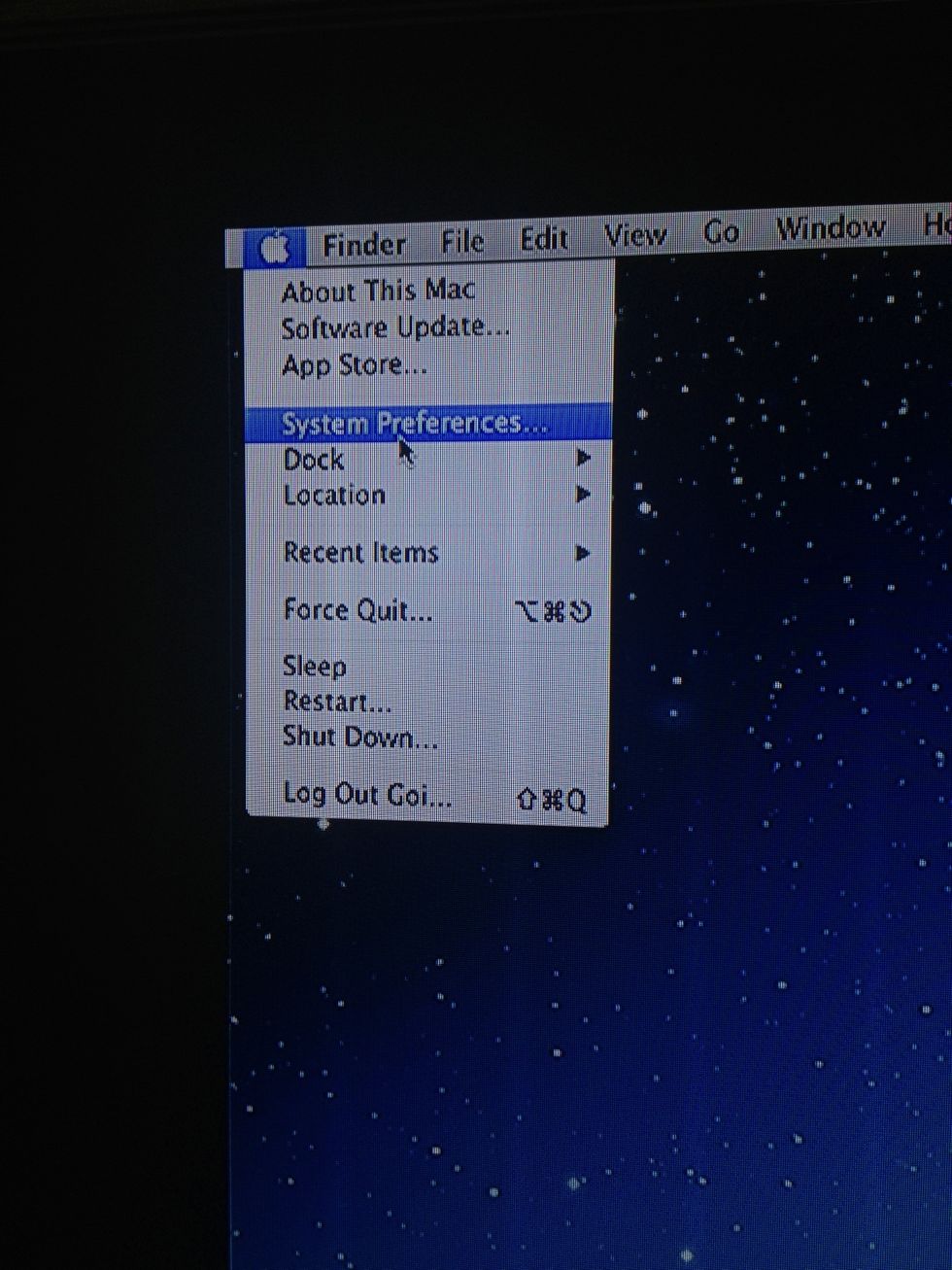Choose Force Quit from the Apple menu

click(x=355, y=610)
